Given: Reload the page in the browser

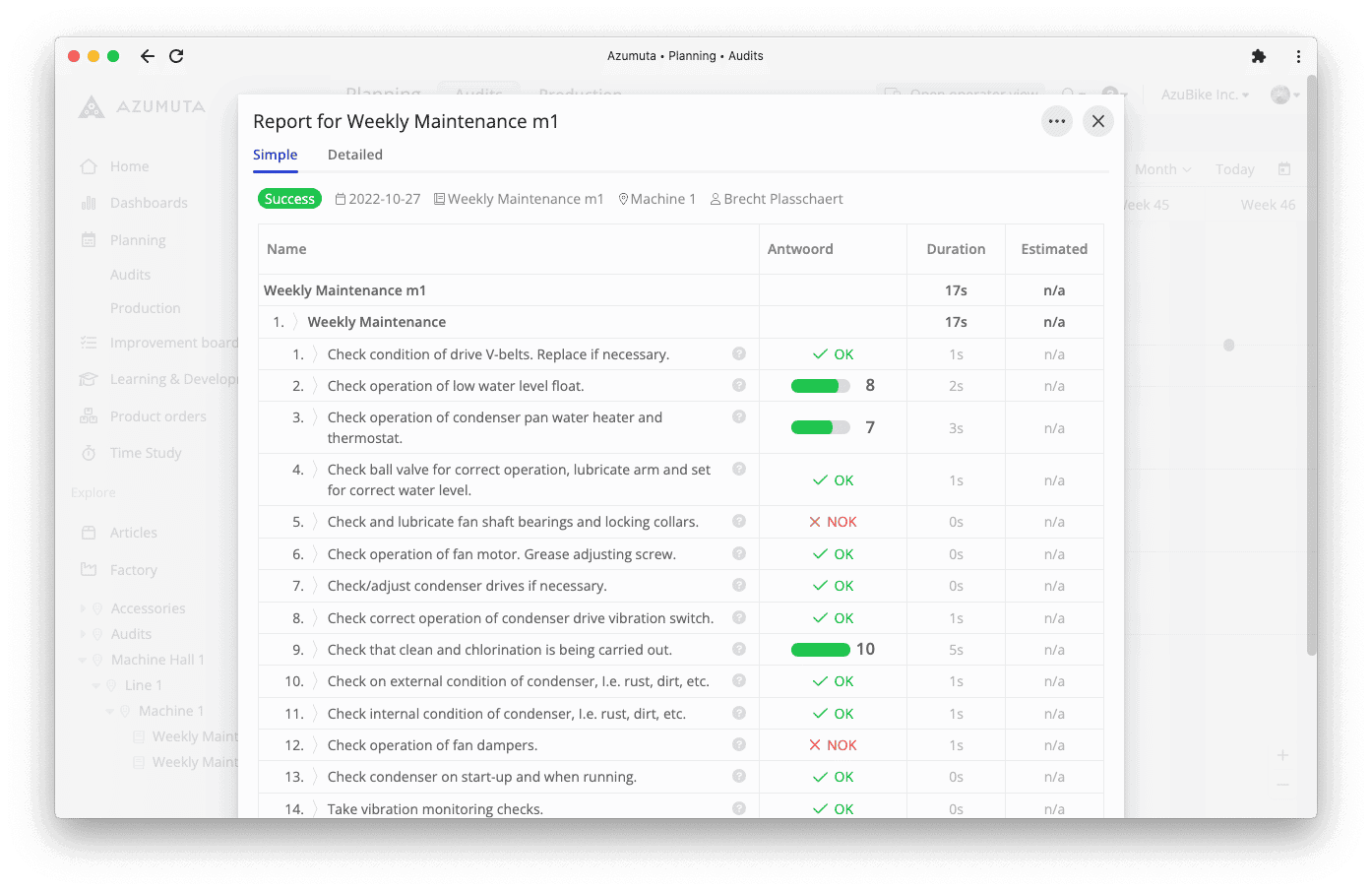Looking at the screenshot, I should pyautogui.click(x=176, y=56).
